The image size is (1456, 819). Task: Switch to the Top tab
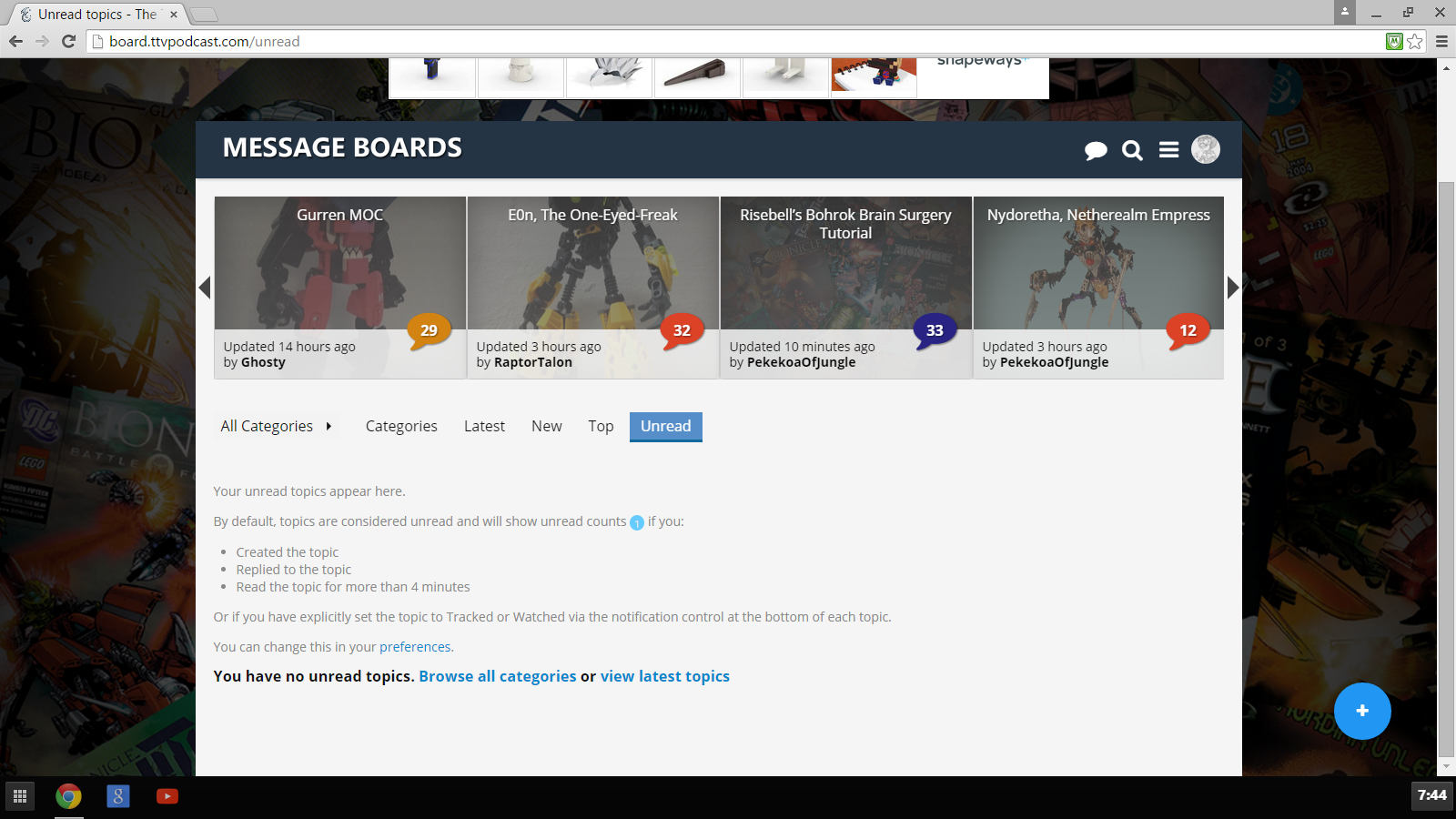tap(601, 426)
